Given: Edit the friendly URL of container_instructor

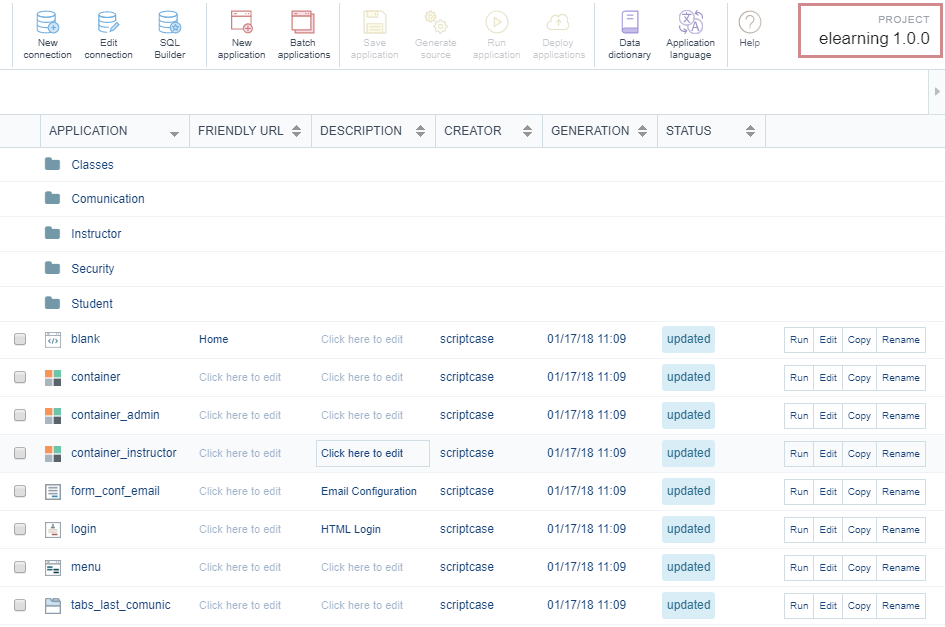Looking at the screenshot, I should (x=240, y=453).
